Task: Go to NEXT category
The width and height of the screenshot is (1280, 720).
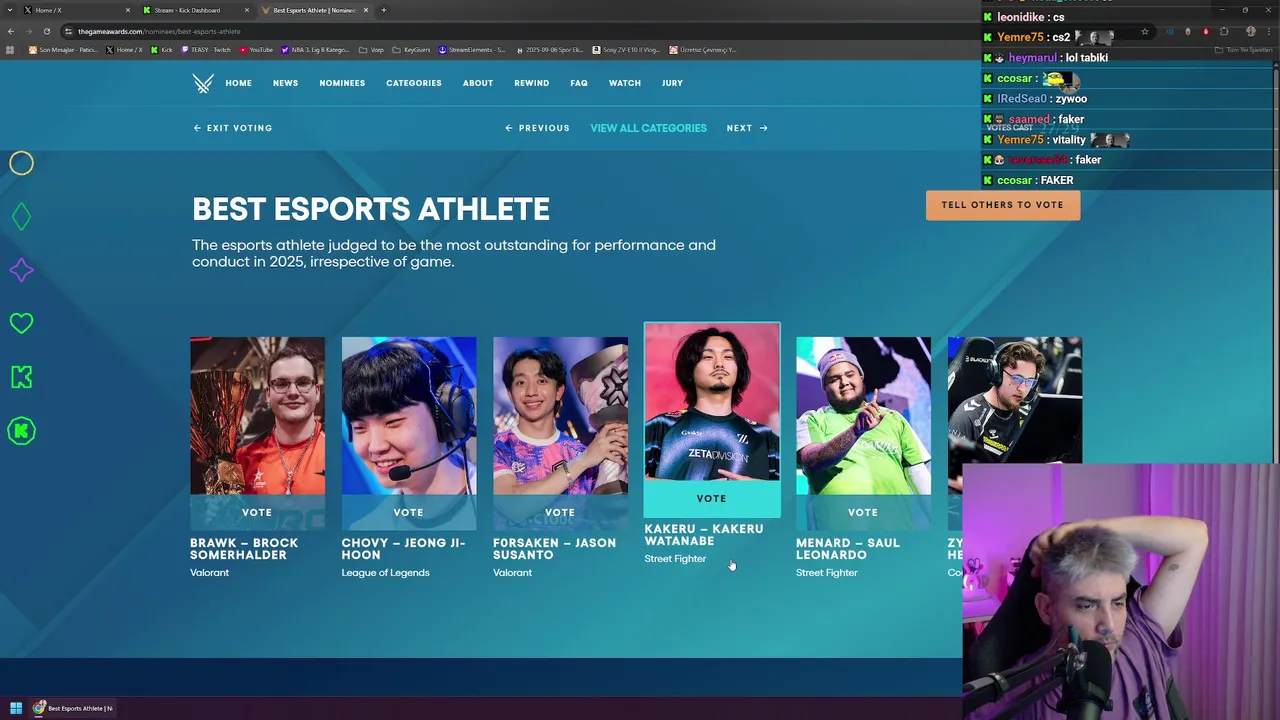Action: pos(747,128)
